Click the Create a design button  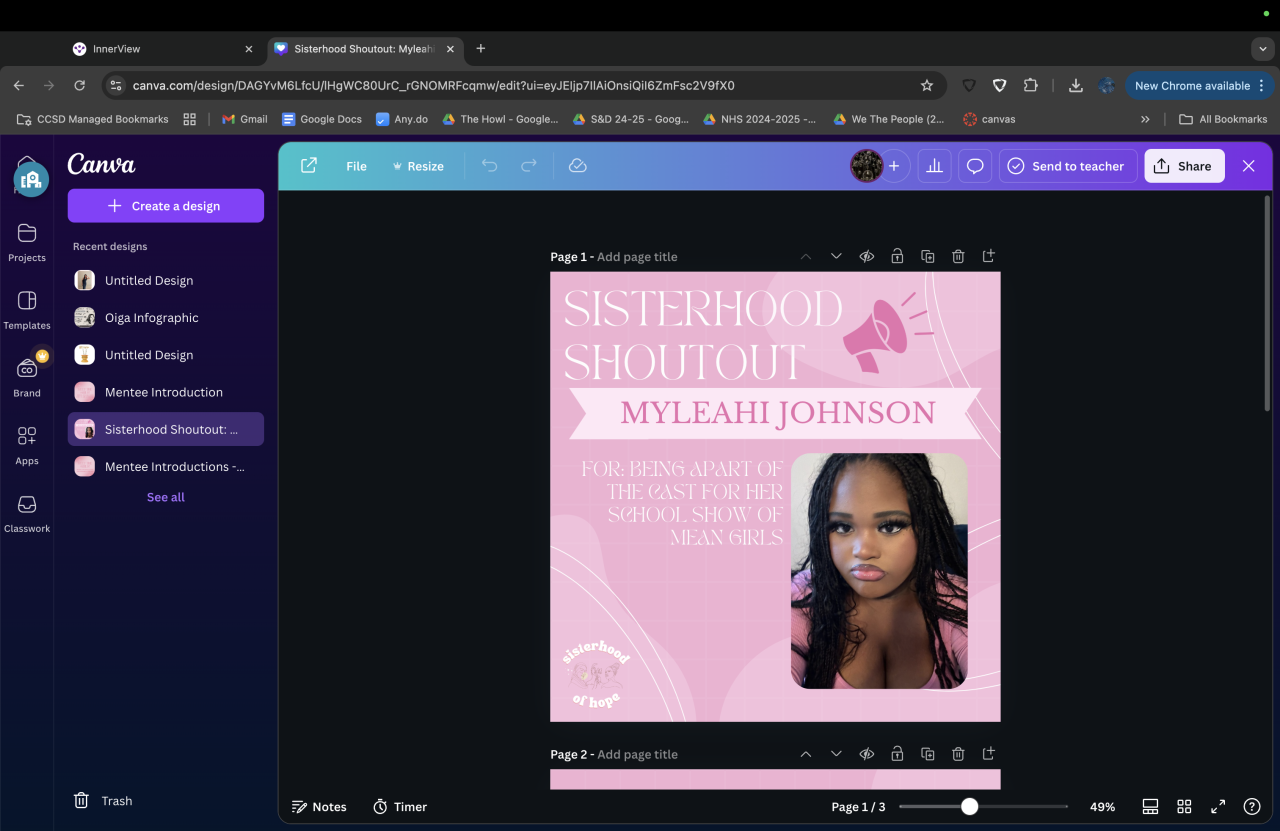click(x=166, y=206)
